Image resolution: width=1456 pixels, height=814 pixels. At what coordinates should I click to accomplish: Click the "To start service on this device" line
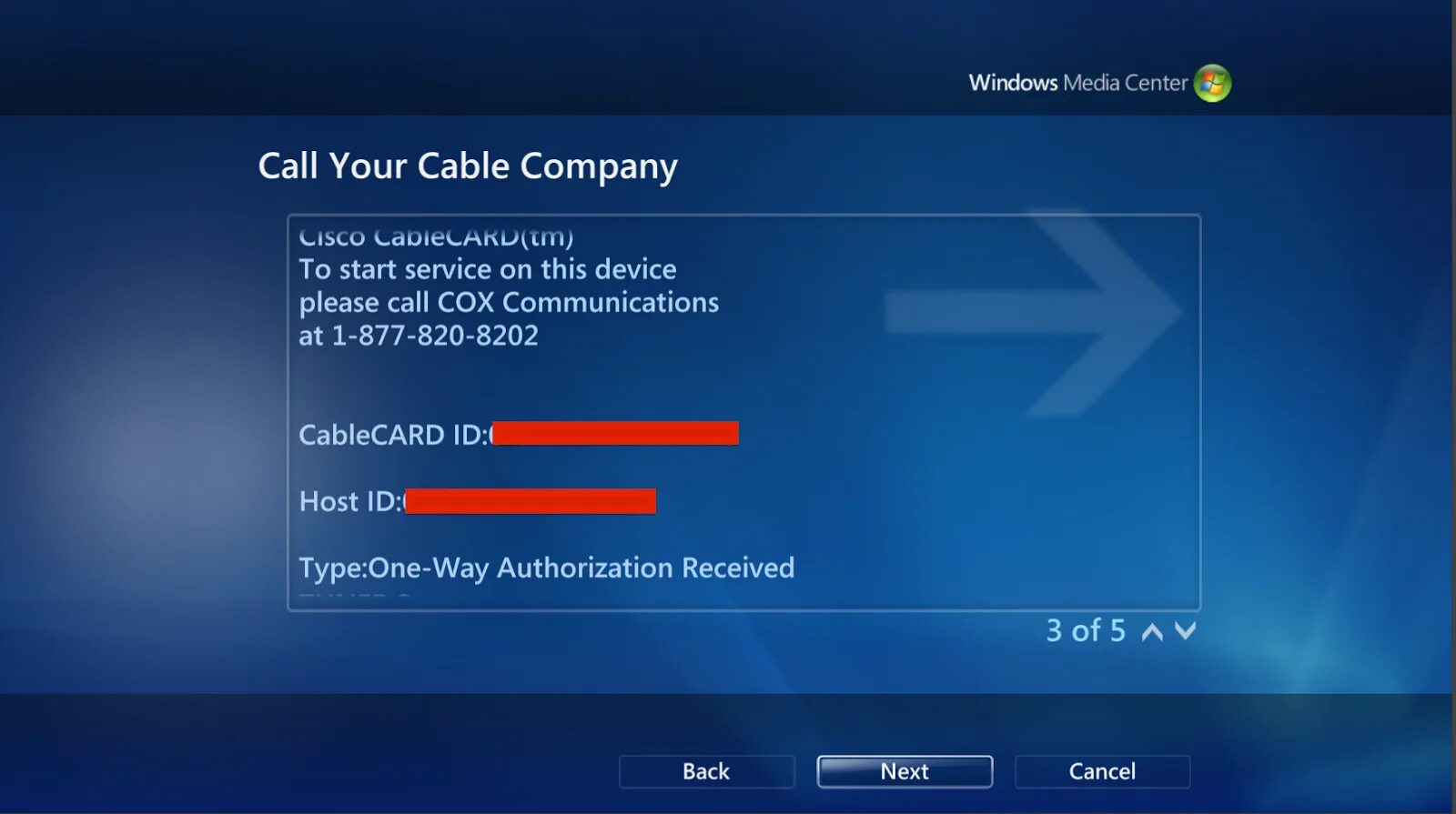coord(488,269)
